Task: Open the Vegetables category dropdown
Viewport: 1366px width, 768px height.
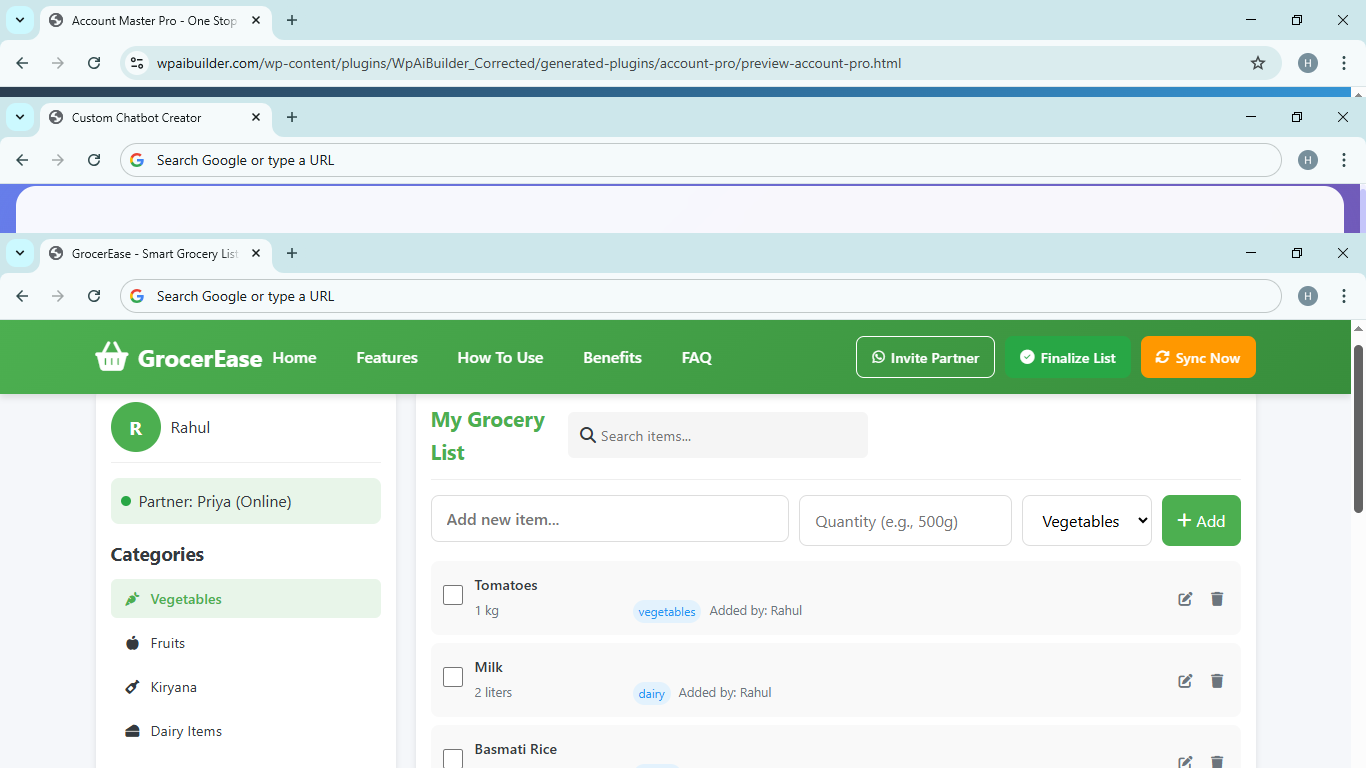Action: point(1086,520)
